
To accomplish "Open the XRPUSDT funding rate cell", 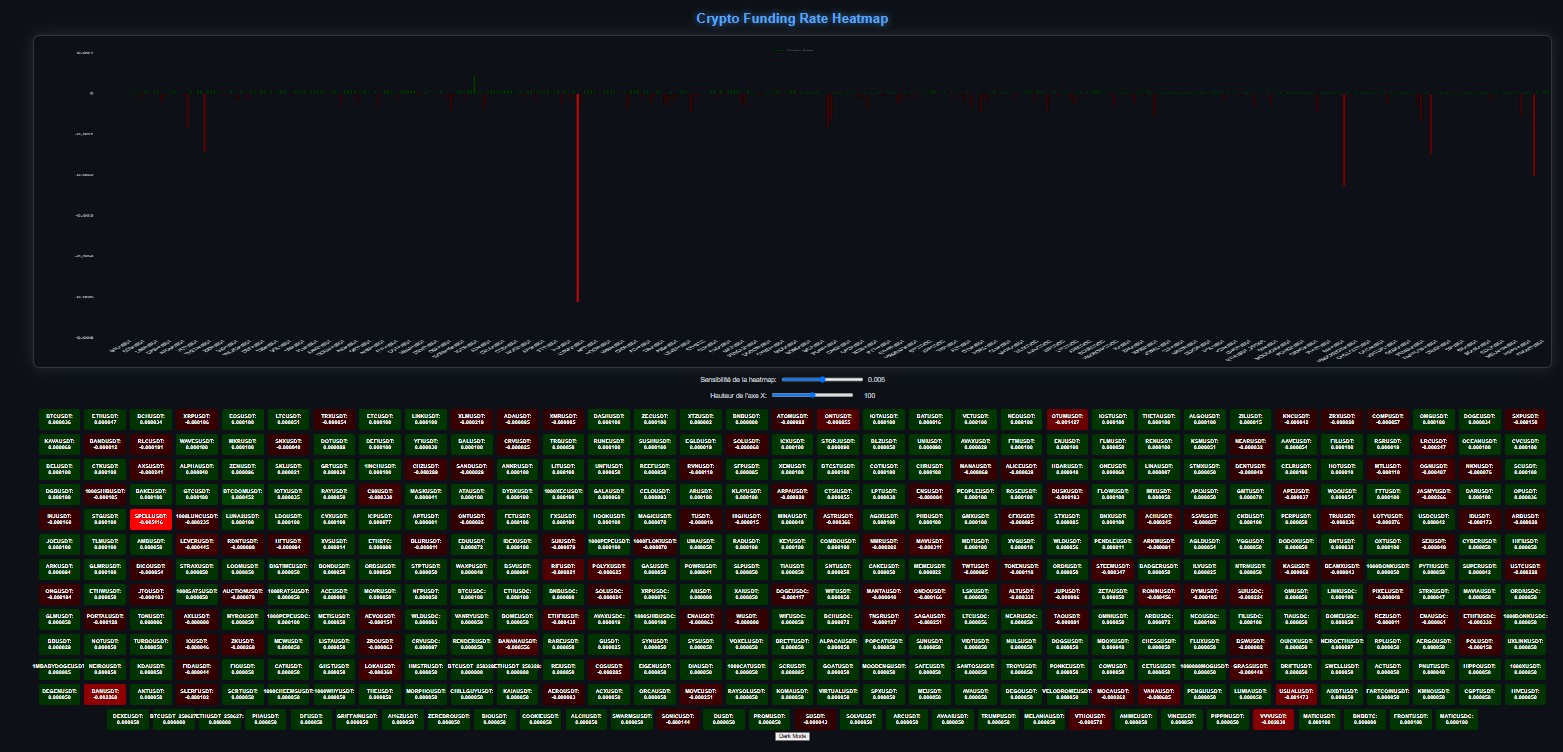I will click(x=196, y=418).
